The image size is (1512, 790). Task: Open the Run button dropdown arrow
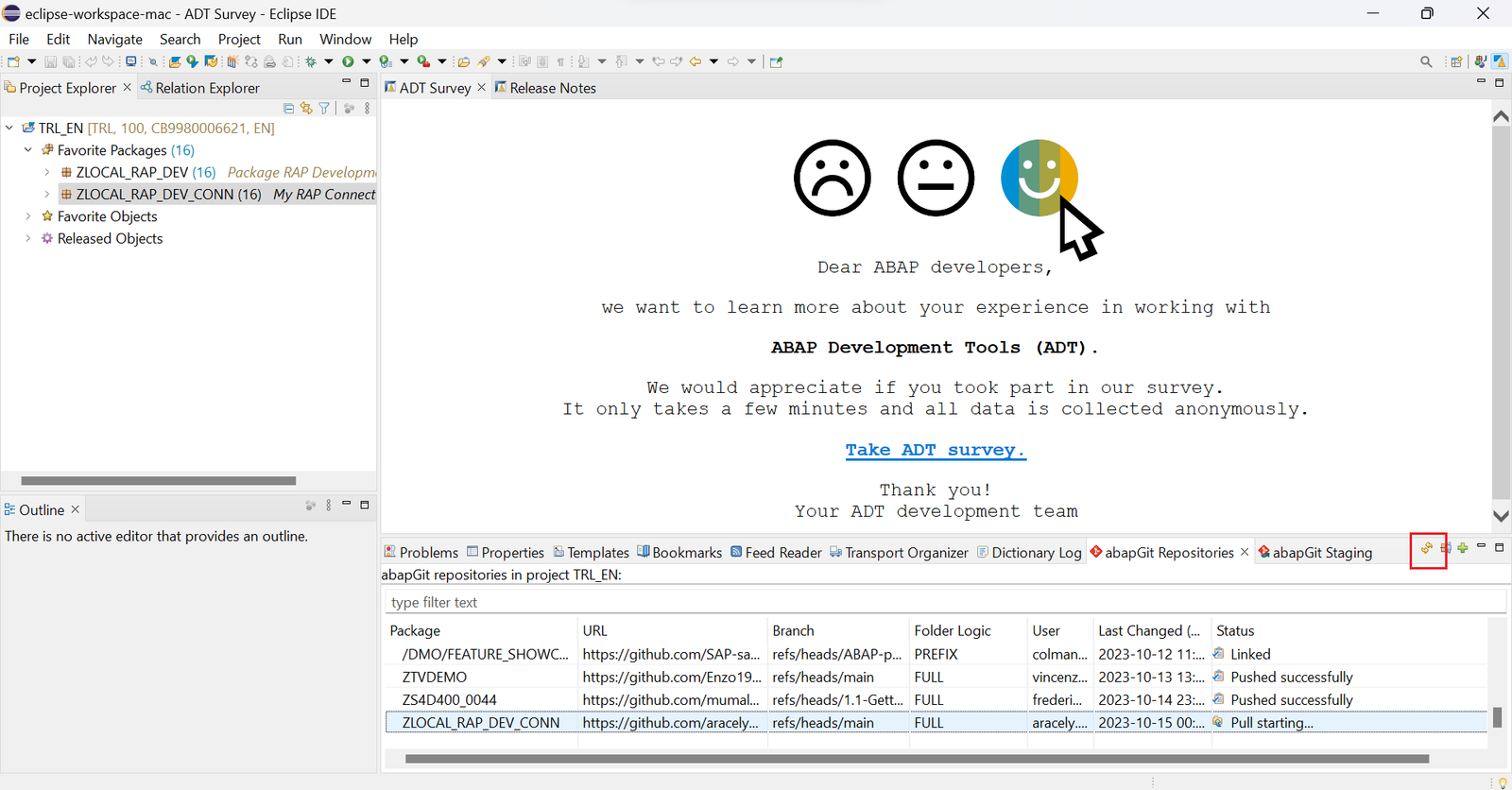point(367,61)
